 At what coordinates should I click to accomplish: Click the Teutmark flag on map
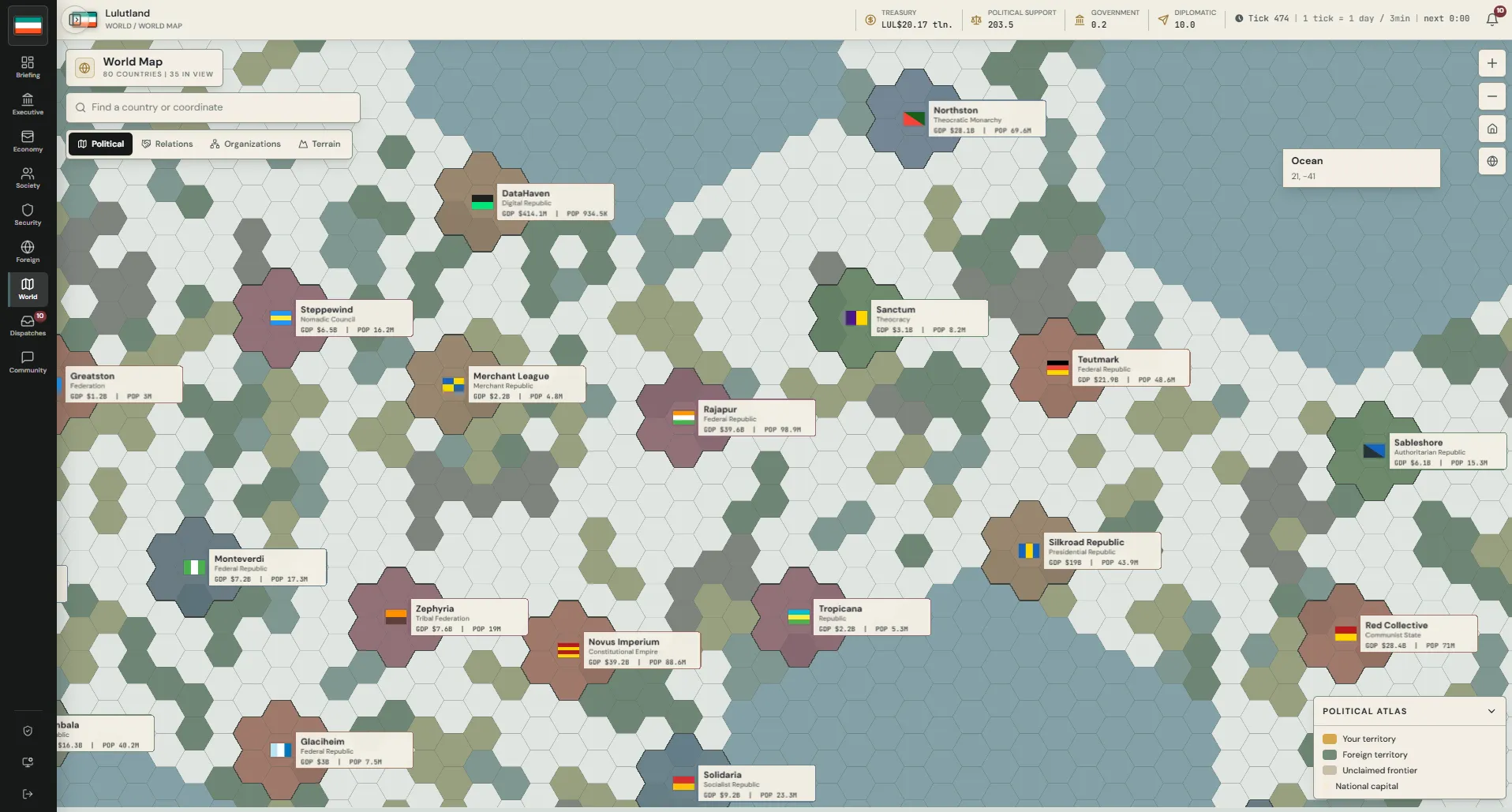1057,368
